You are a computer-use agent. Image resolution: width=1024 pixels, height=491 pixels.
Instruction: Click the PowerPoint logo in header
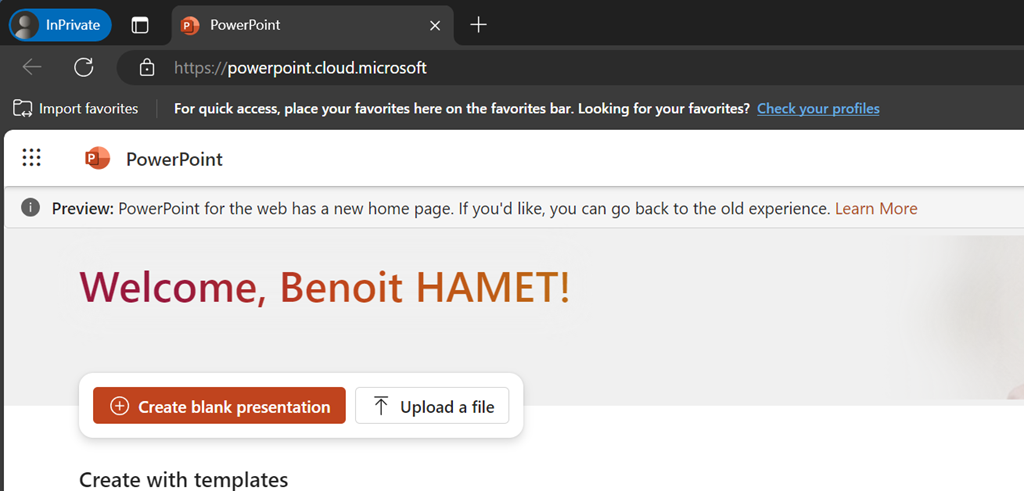97,158
